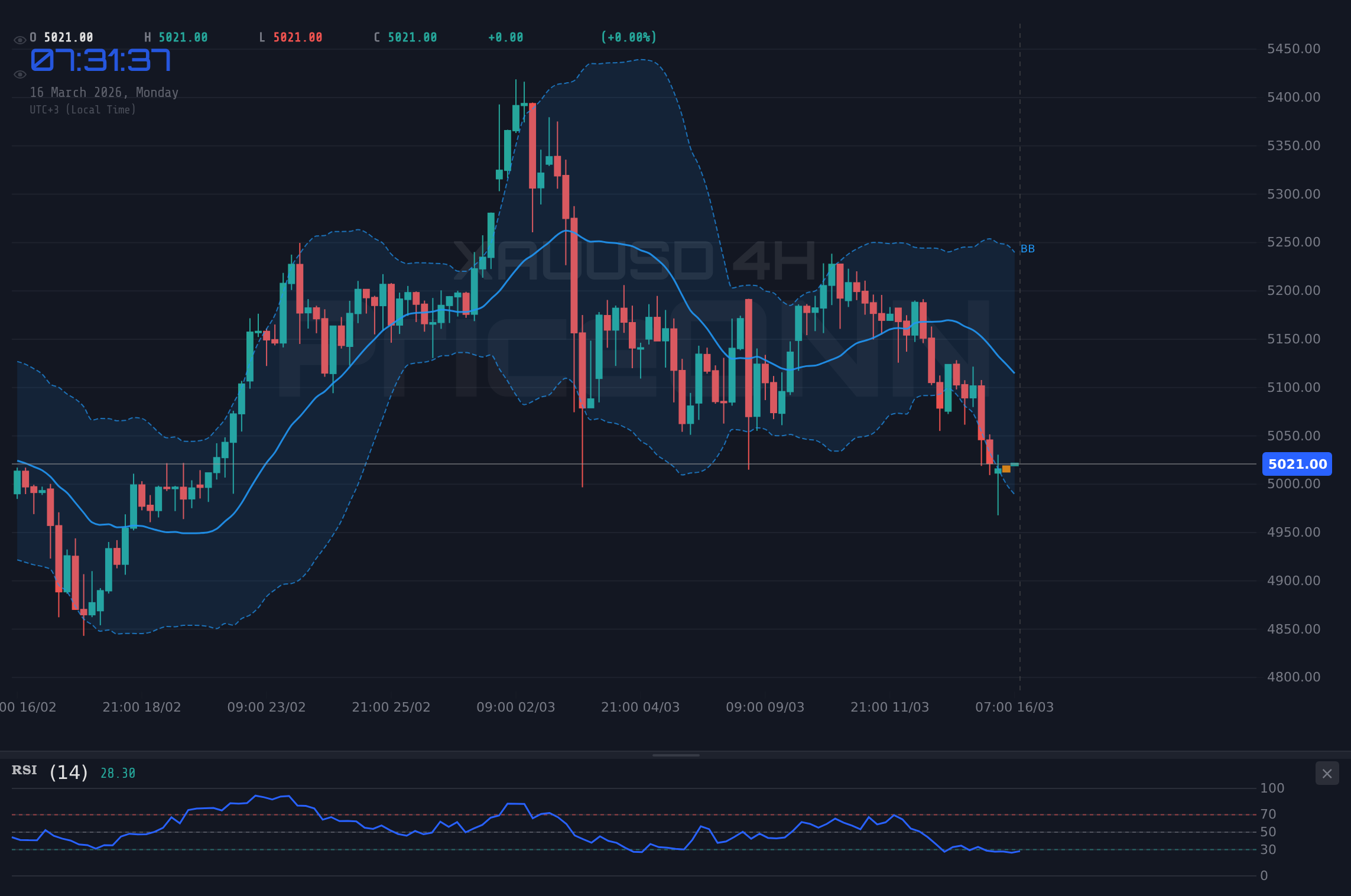This screenshot has height=896, width=1351.
Task: Select the blue 5021.00 price tag
Action: click(x=1297, y=464)
